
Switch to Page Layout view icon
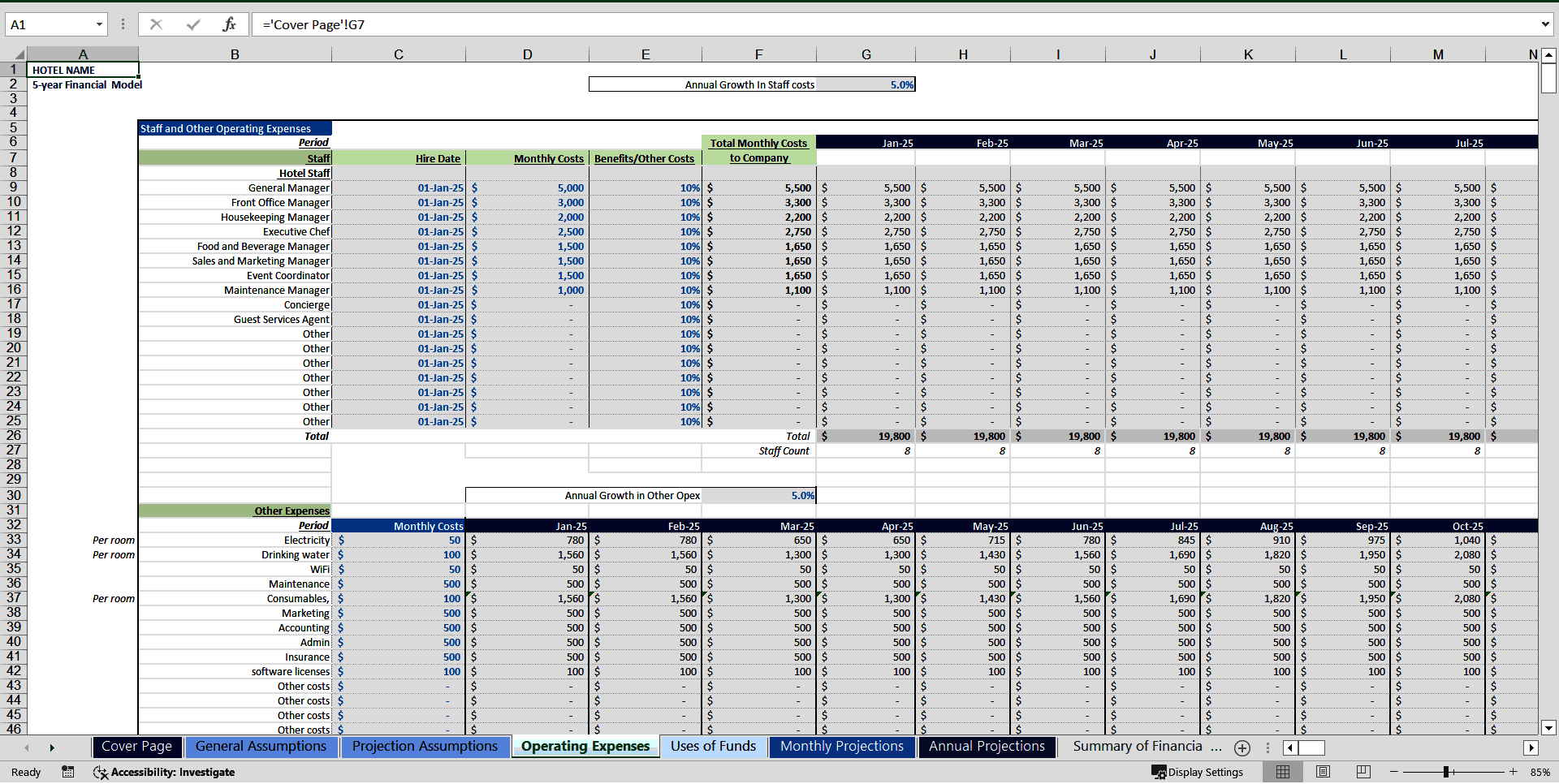[1323, 772]
